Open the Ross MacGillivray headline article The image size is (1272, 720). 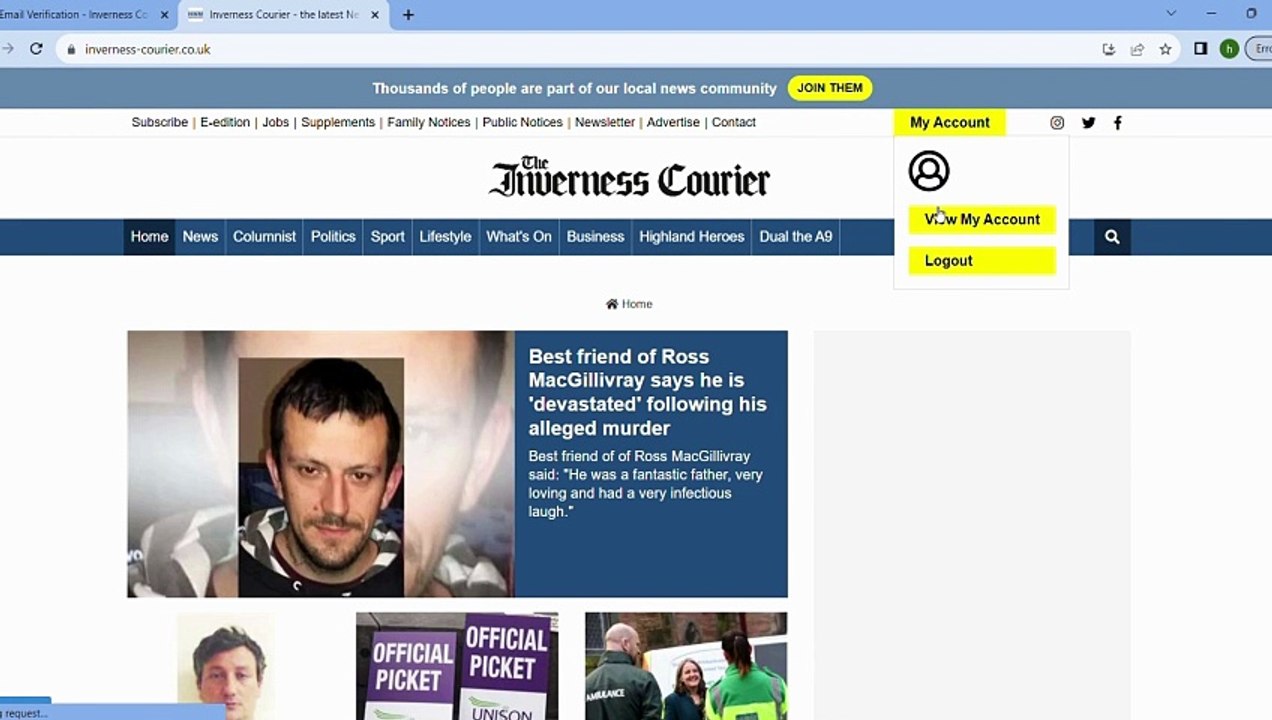(x=648, y=392)
